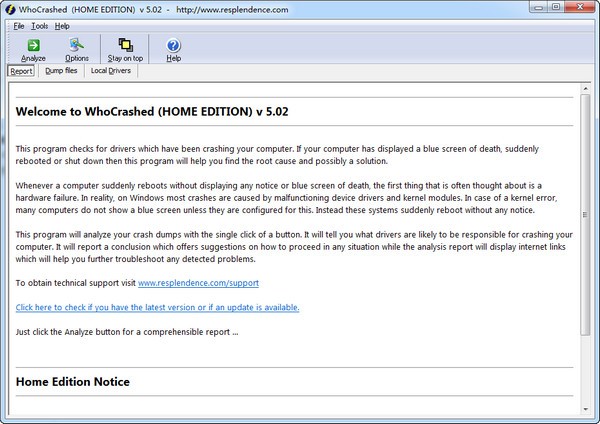Click the WhoCrashed title bar app icon

pos(10,9)
